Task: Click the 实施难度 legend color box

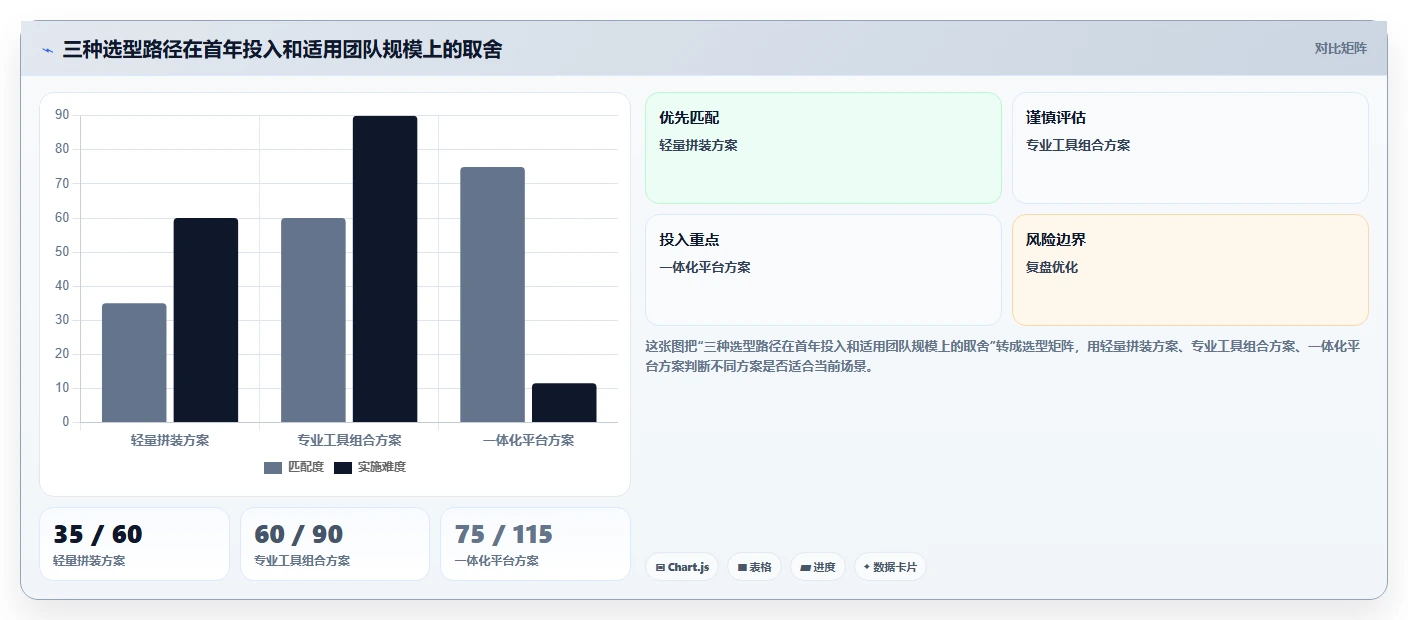Action: point(343,468)
